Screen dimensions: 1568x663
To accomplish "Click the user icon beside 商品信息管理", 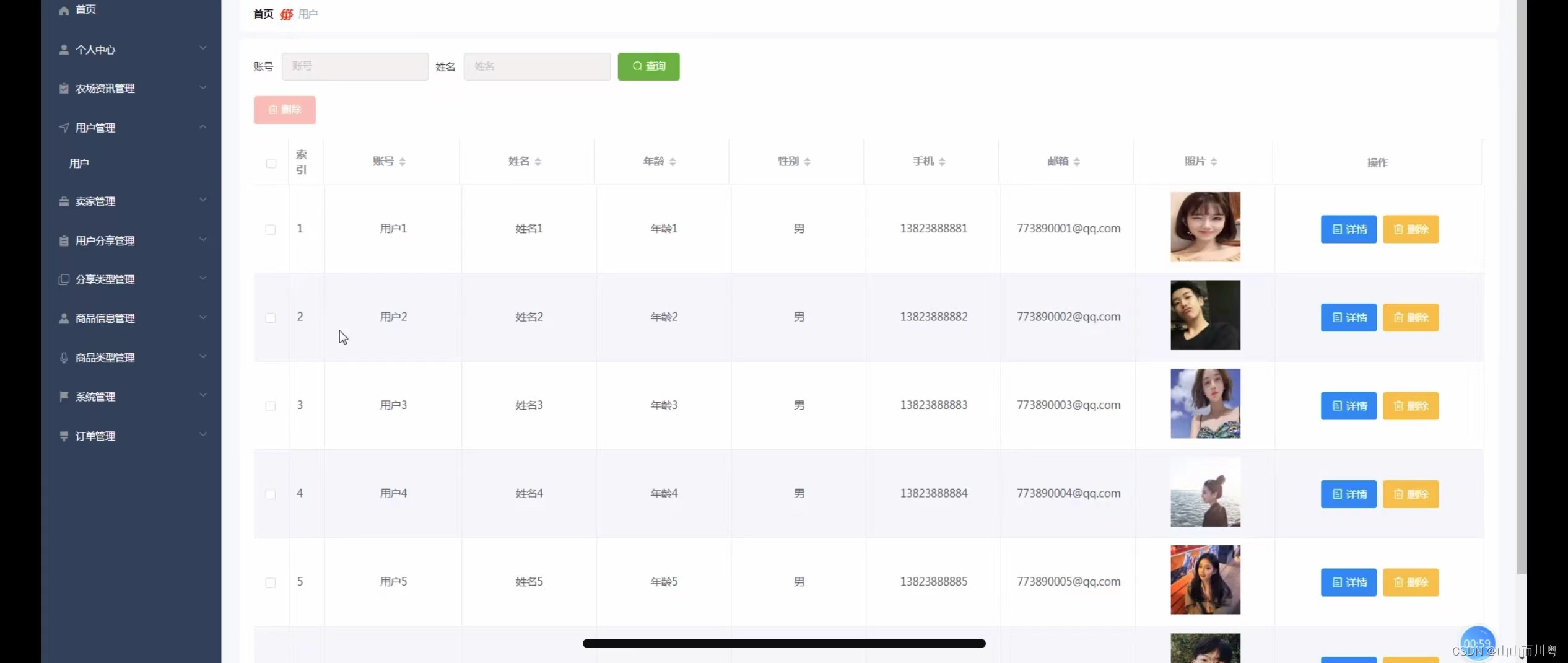I will click(64, 318).
